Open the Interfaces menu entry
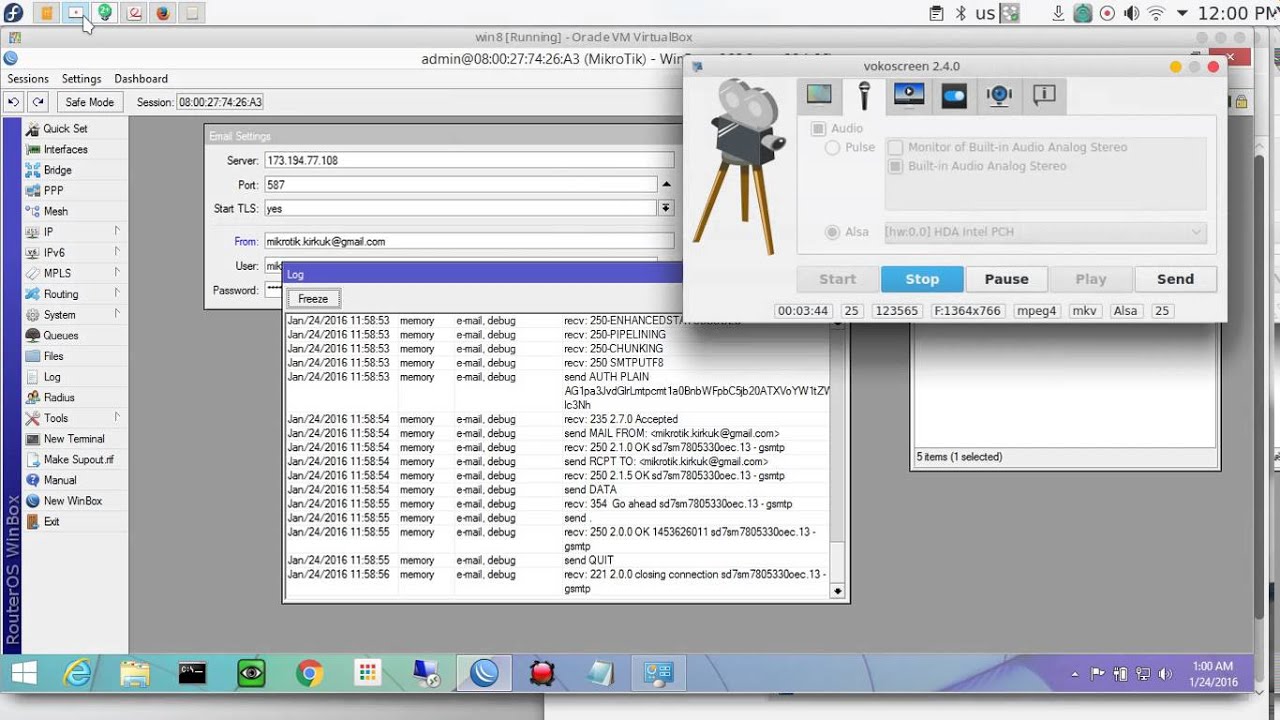The height and width of the screenshot is (720, 1280). (65, 149)
